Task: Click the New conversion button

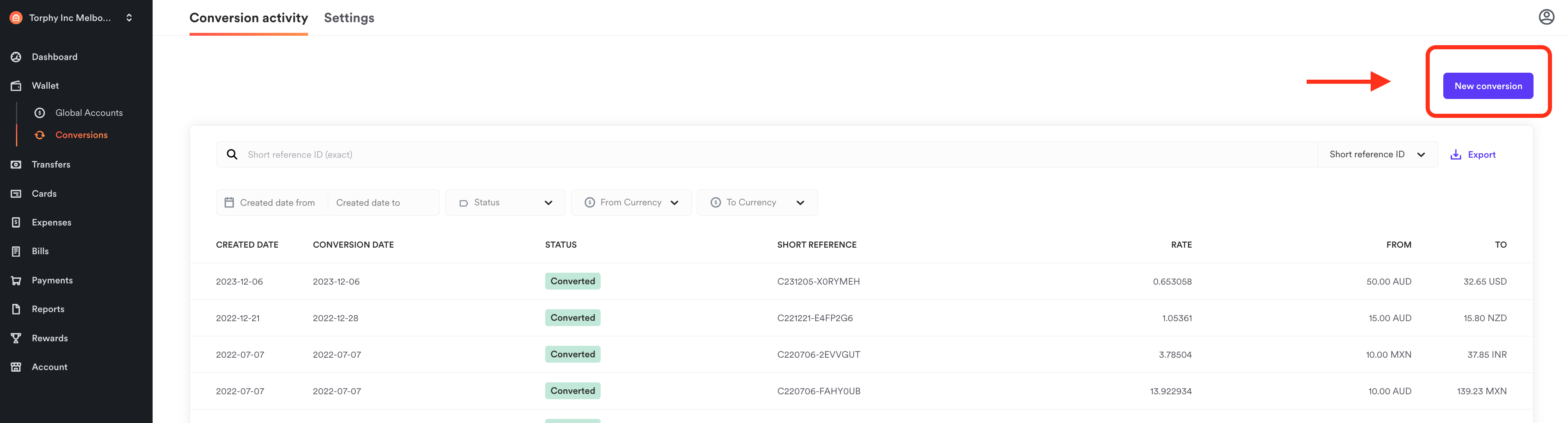Action: coord(1488,86)
